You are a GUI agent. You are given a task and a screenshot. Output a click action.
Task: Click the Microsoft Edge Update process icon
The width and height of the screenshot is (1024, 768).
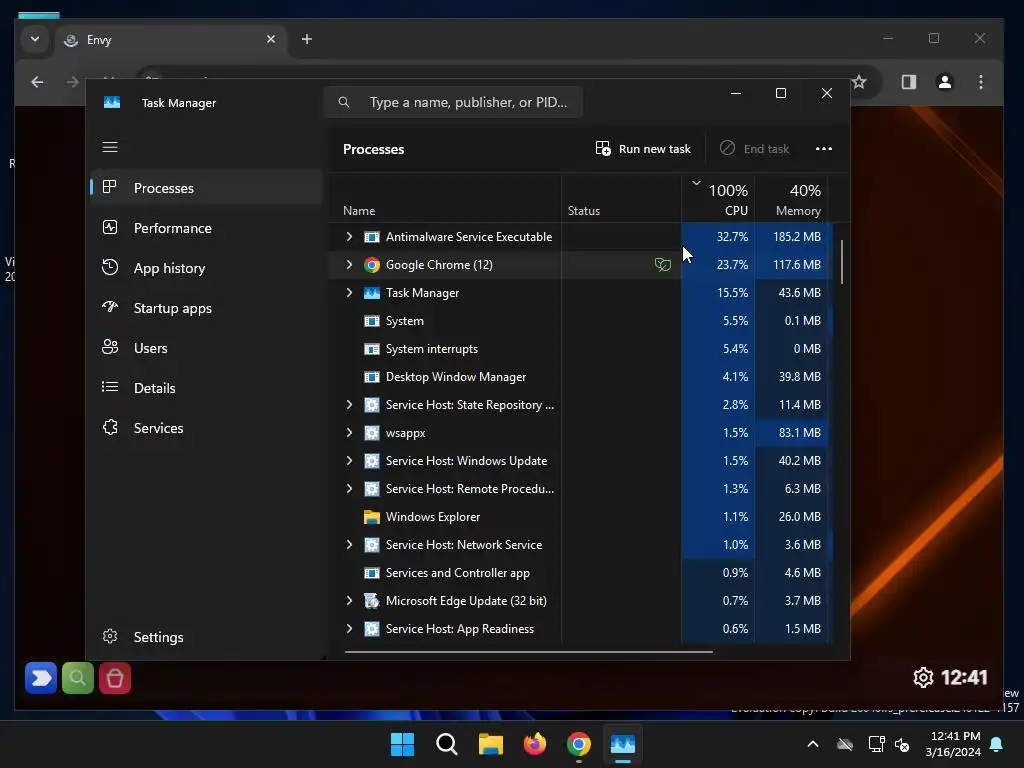coord(372,601)
